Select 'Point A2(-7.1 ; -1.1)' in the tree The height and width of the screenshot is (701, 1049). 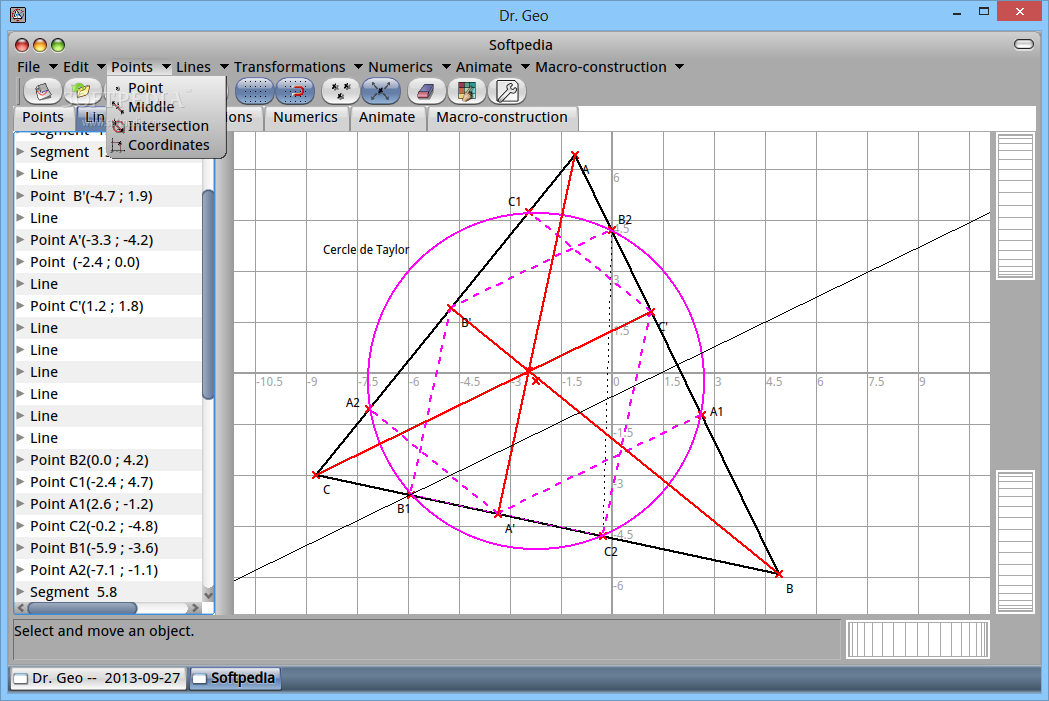pyautogui.click(x=94, y=570)
